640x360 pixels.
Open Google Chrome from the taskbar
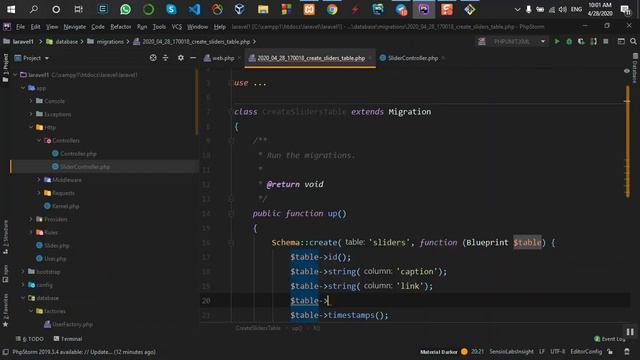click(332, 9)
